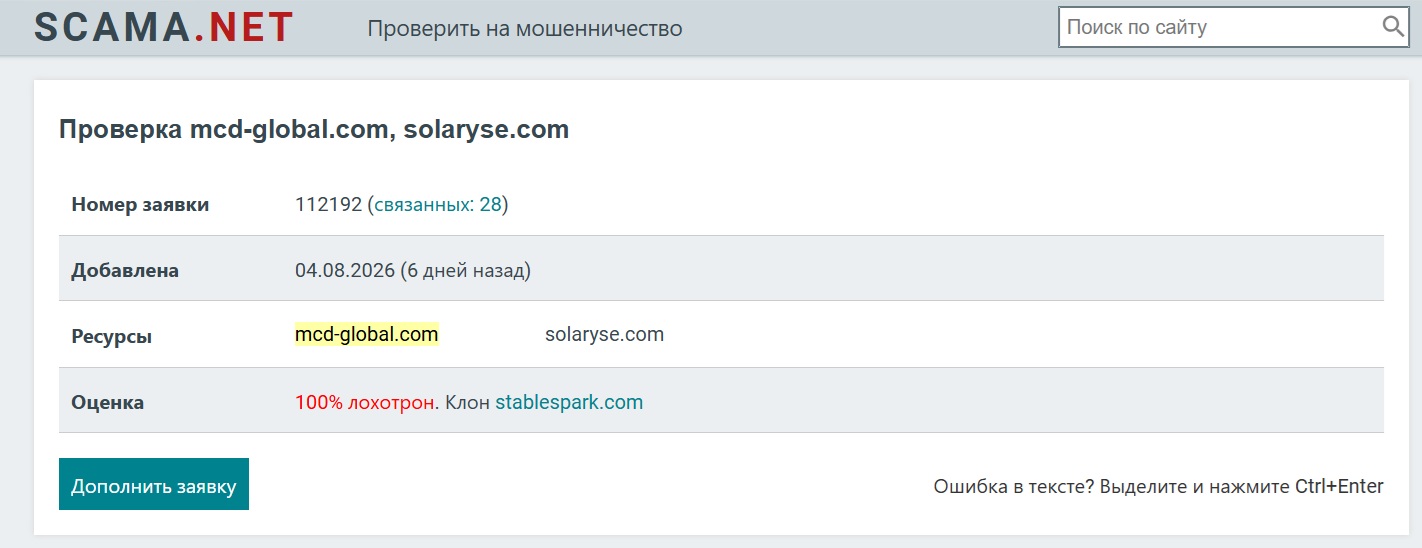Click the "Ошибка в тексте?" hint text

pyautogui.click(x=1014, y=487)
